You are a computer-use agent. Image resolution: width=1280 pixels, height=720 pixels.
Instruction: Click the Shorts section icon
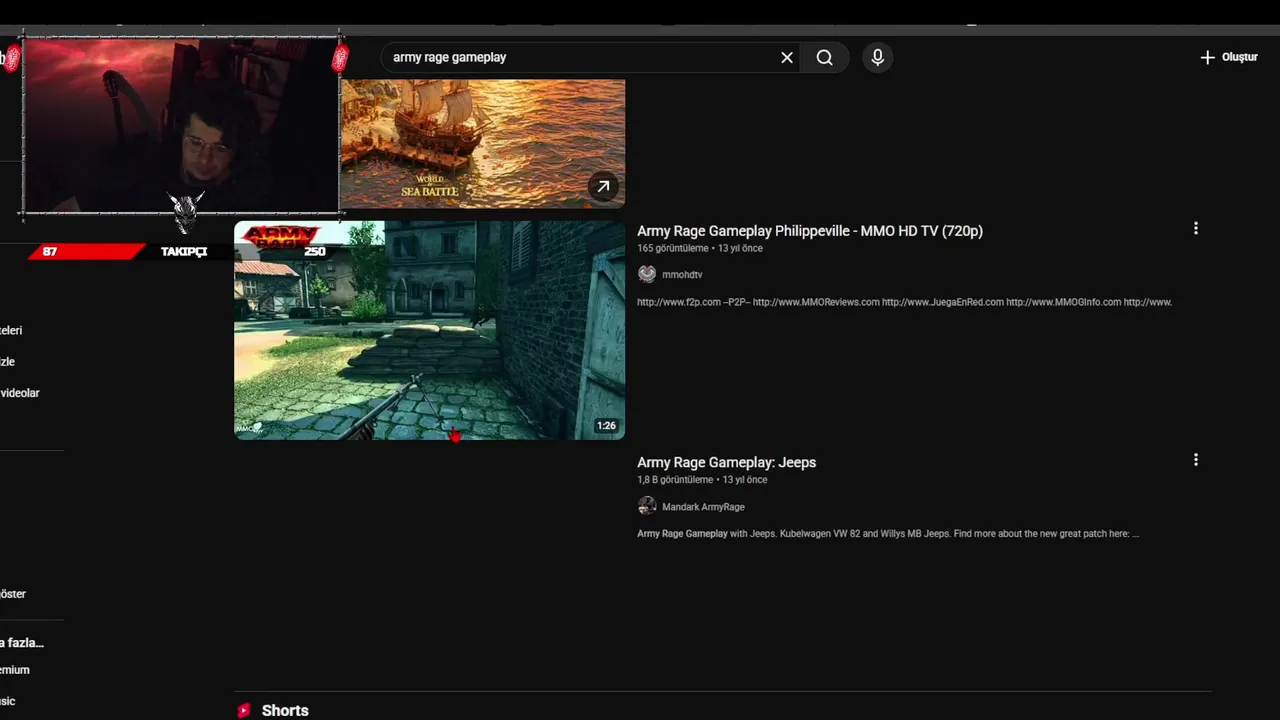point(244,710)
